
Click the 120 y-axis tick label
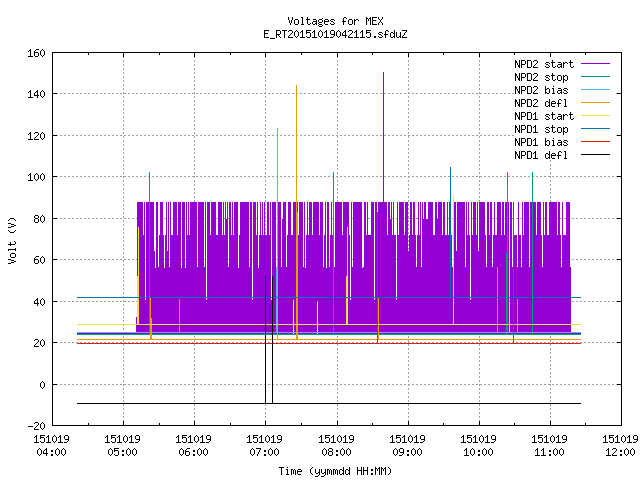[x=36, y=136]
